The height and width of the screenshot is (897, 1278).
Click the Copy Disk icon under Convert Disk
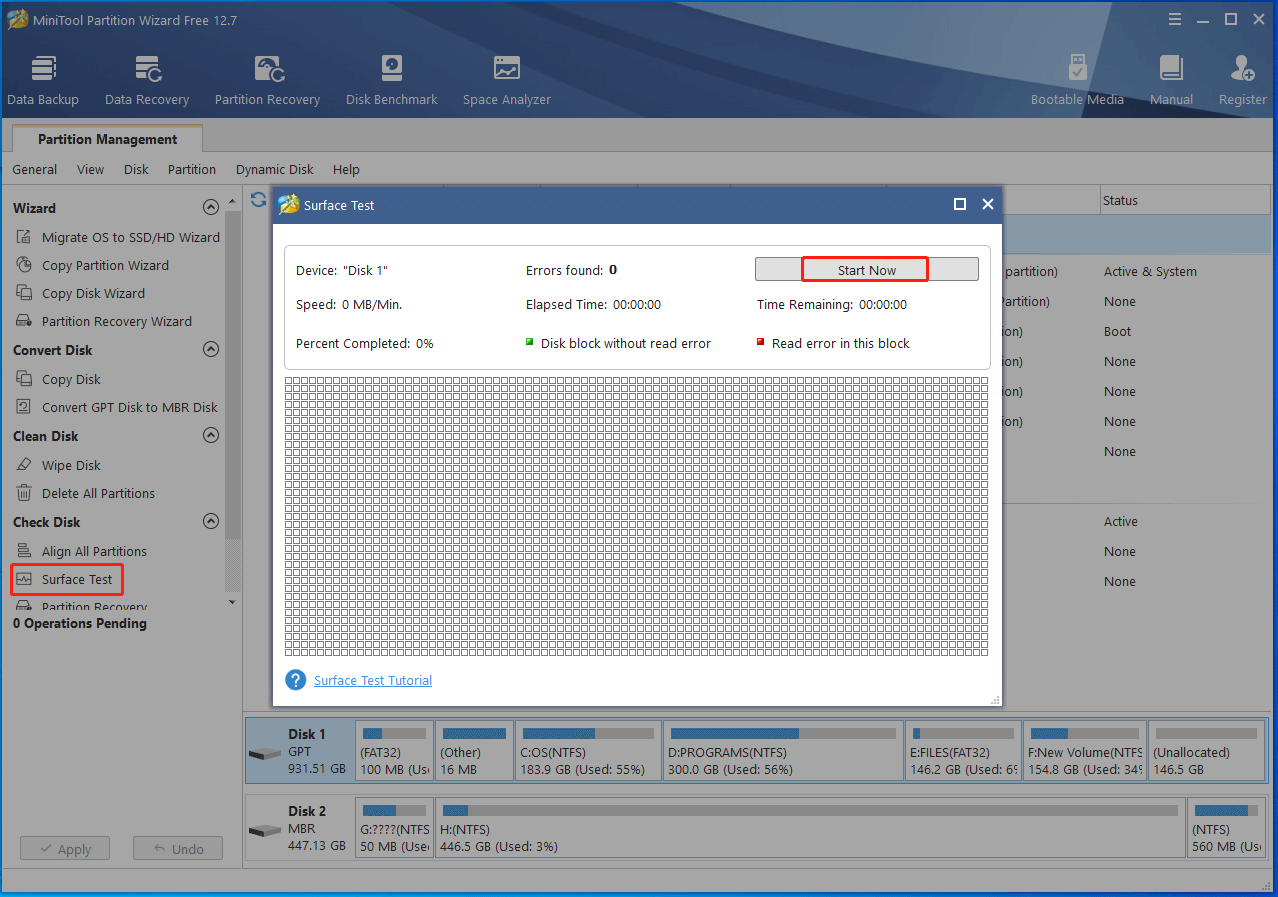point(24,379)
